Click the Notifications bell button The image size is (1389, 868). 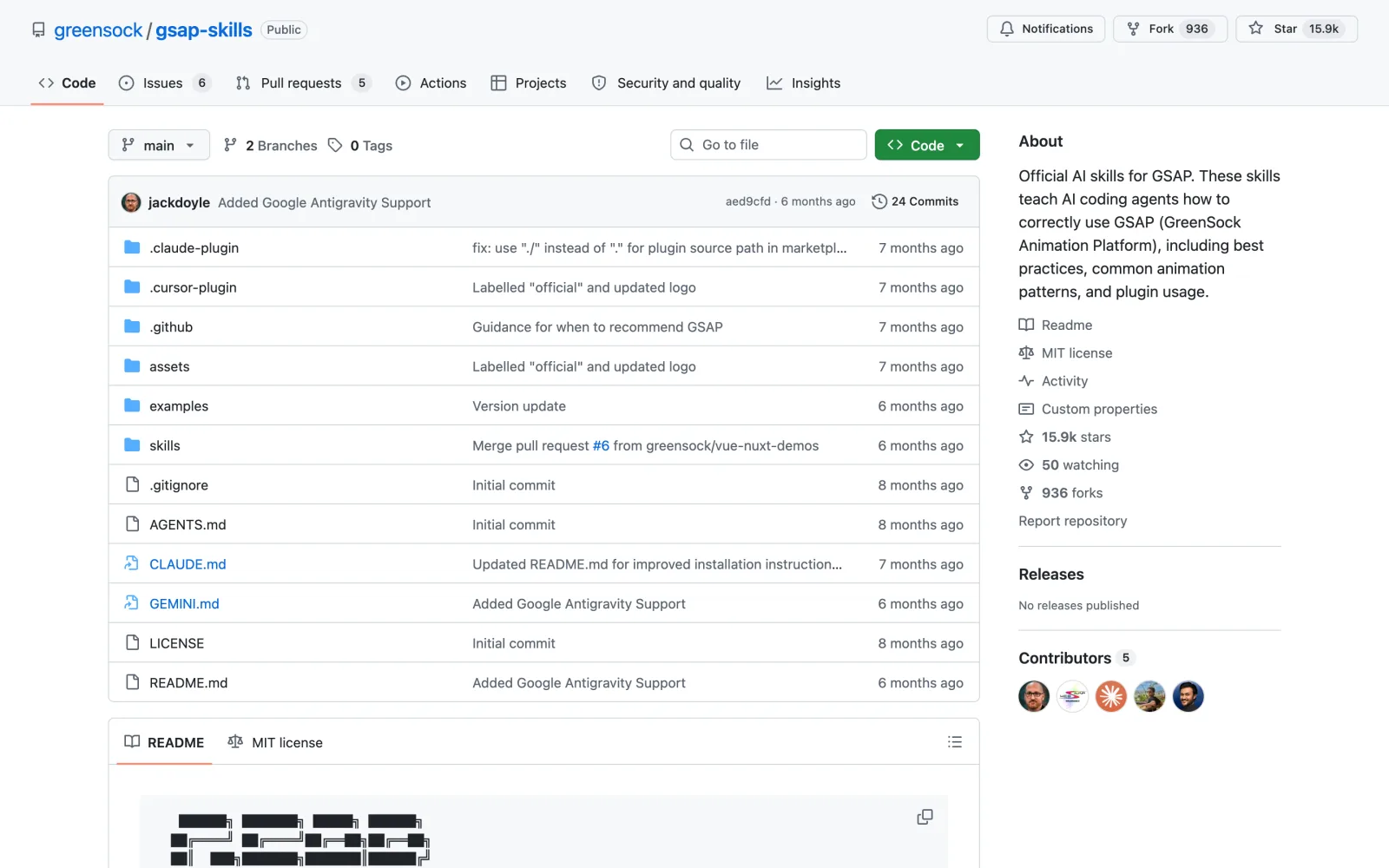click(x=1045, y=29)
